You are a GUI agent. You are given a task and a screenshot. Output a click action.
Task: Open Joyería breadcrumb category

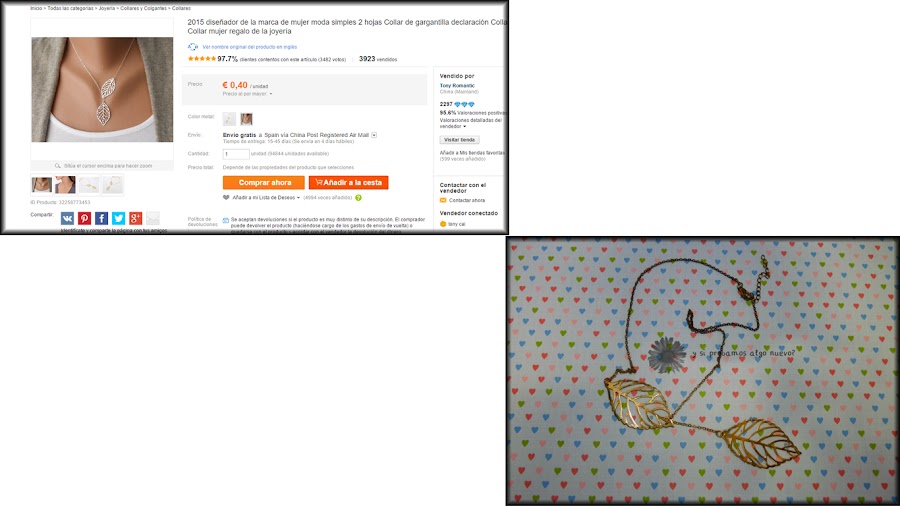107,9
